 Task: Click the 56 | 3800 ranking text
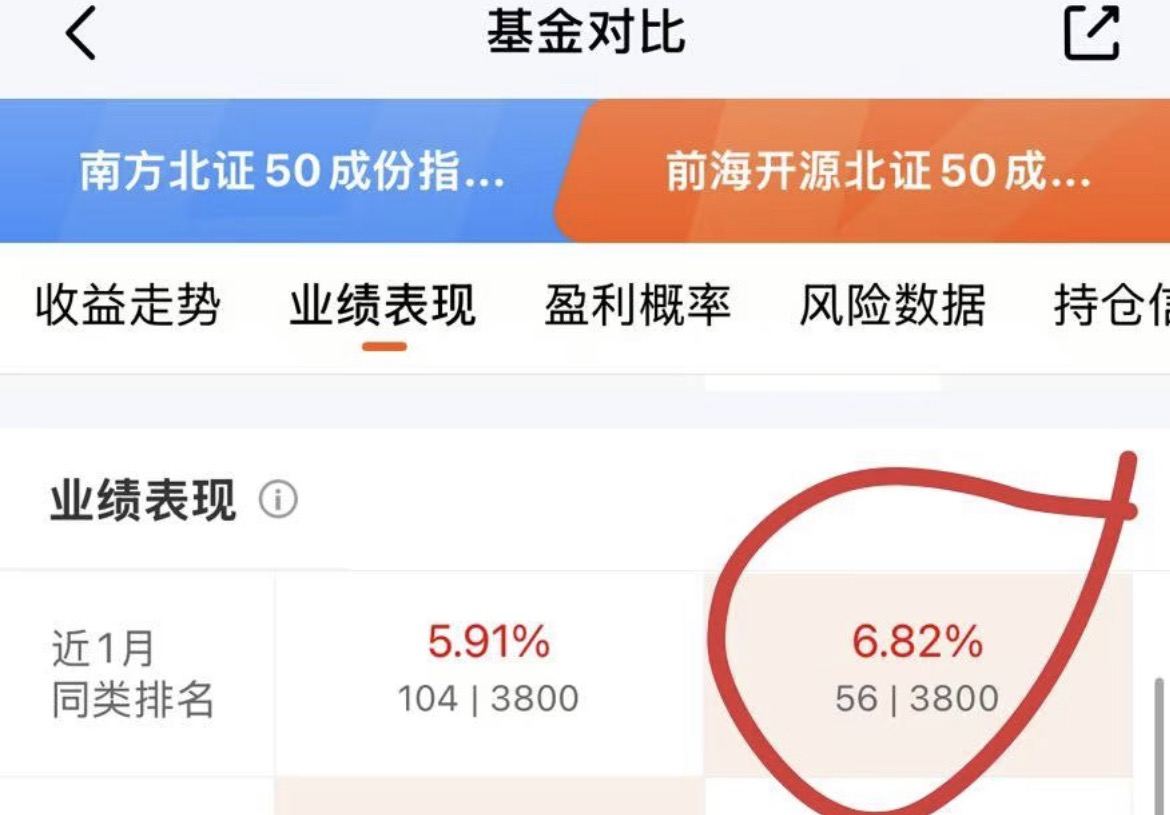(x=917, y=699)
